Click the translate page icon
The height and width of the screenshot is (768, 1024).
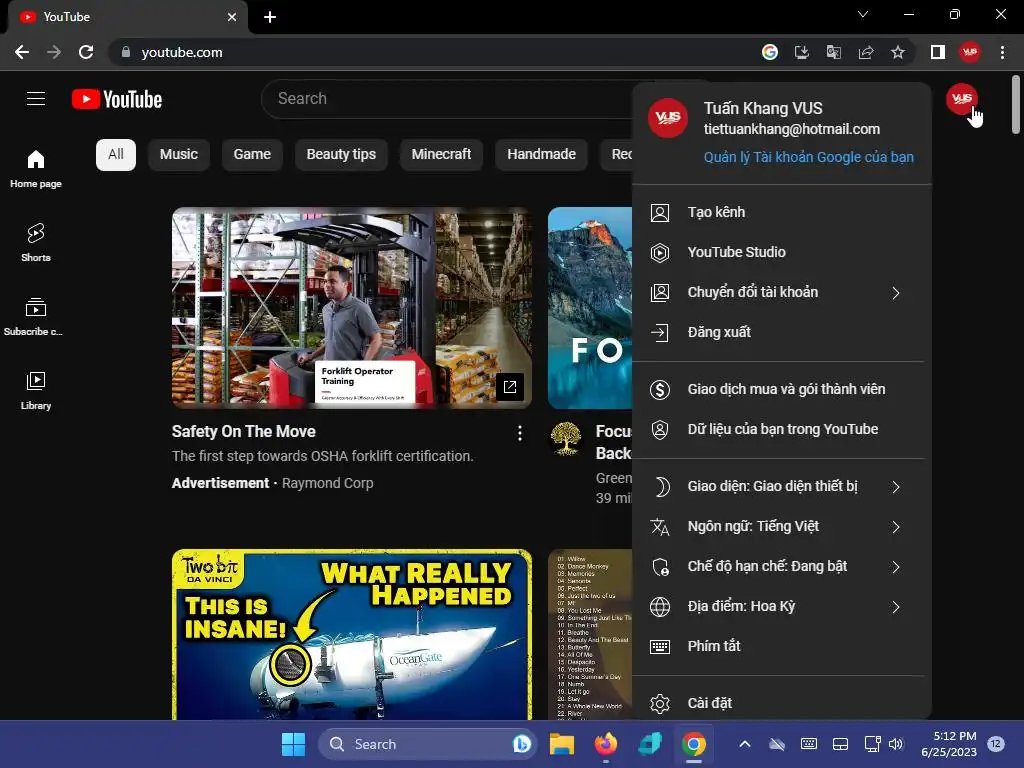(x=834, y=52)
